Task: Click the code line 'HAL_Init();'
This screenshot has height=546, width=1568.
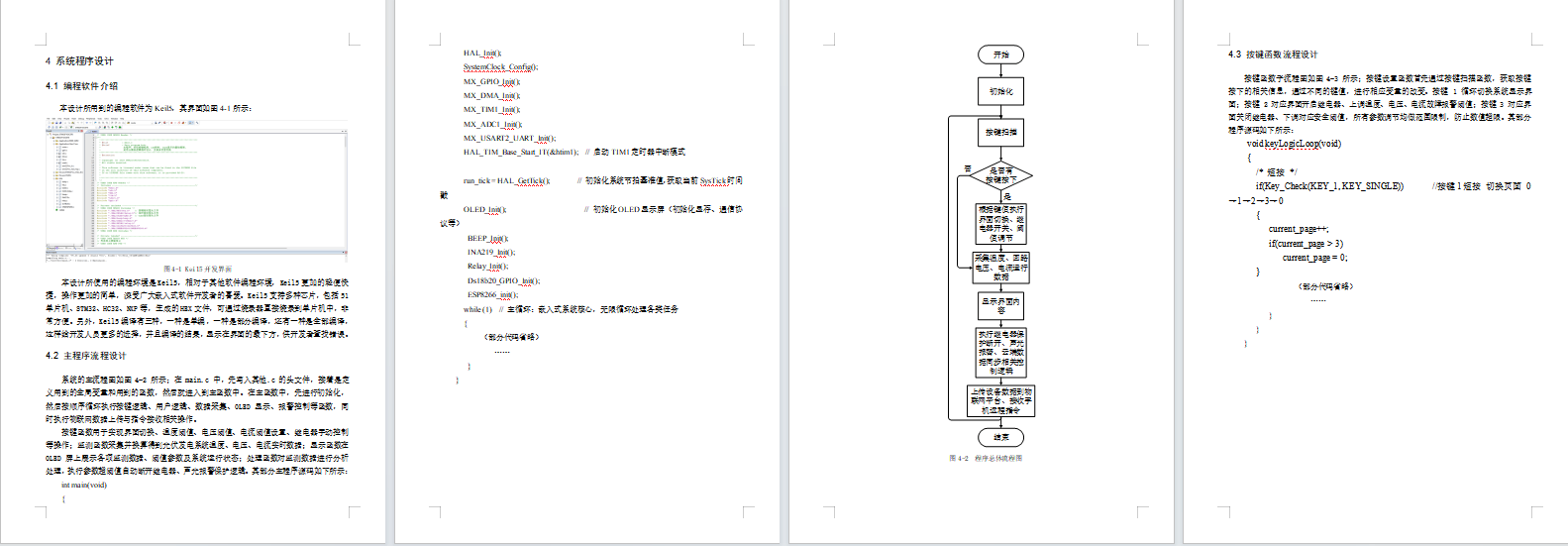Action: [x=482, y=54]
